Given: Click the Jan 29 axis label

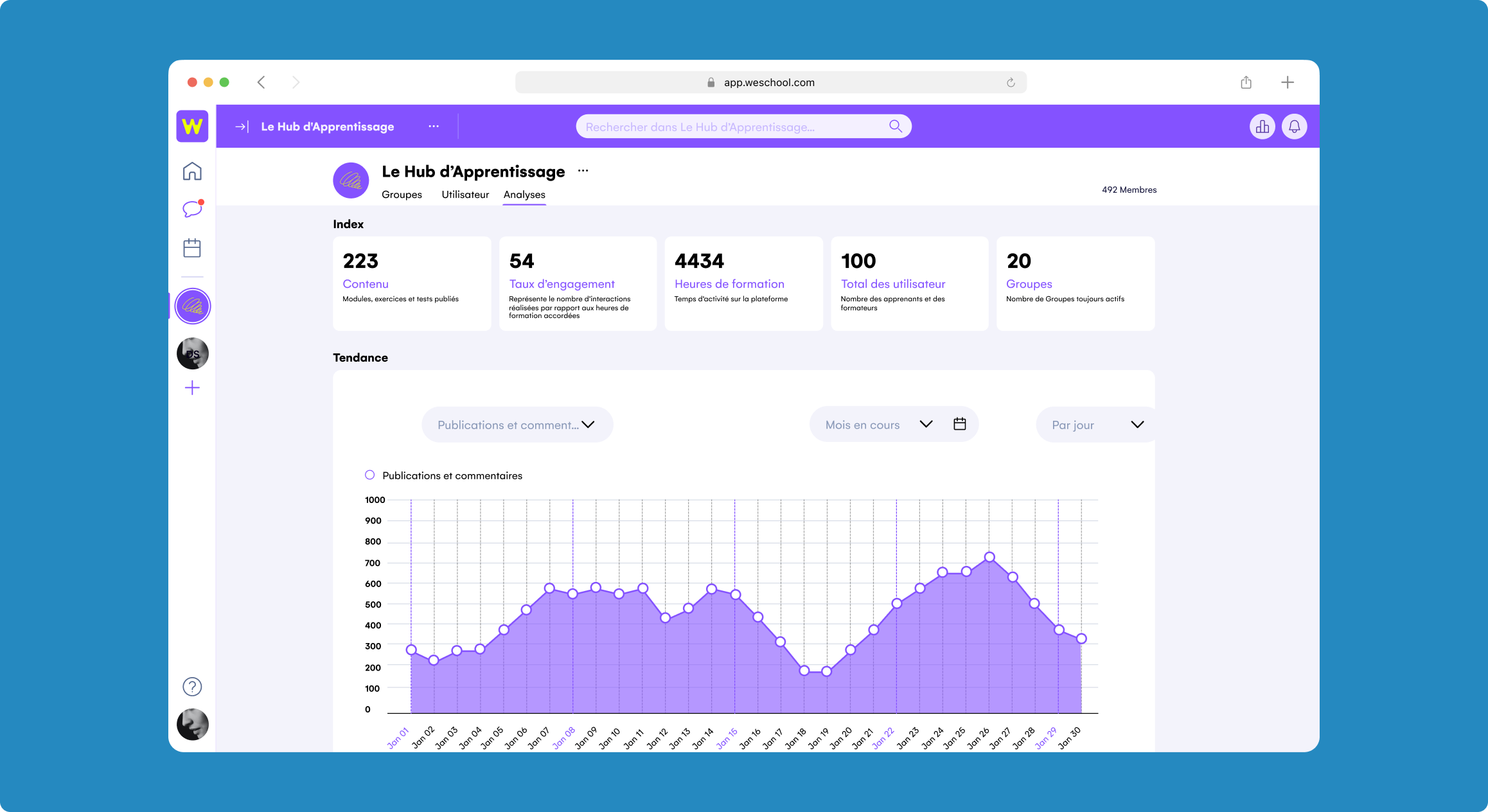Looking at the screenshot, I should coord(1046,738).
